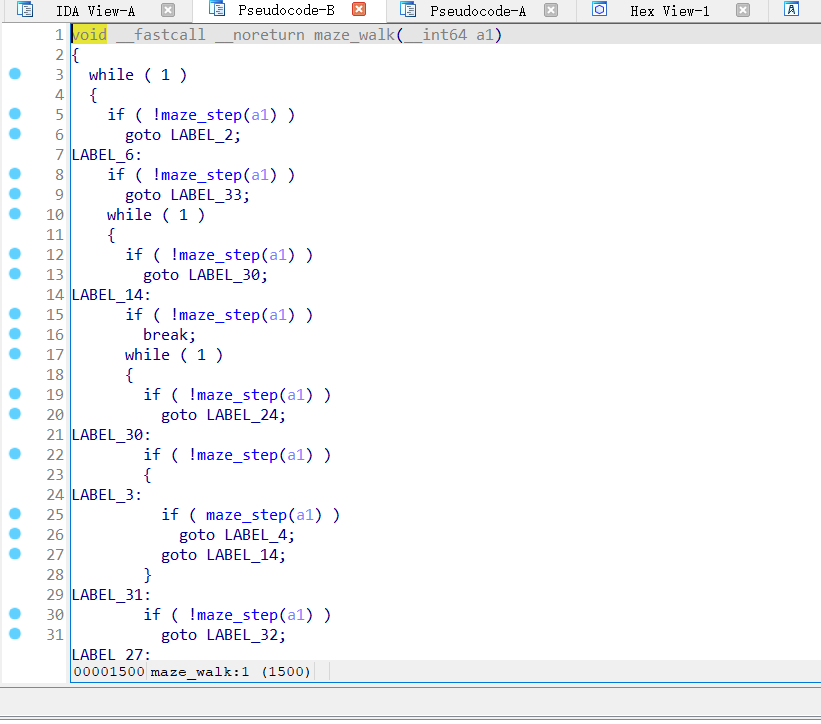Click the blue marker beside line 3
Image resolution: width=821 pixels, height=724 pixels.
pos(14,74)
